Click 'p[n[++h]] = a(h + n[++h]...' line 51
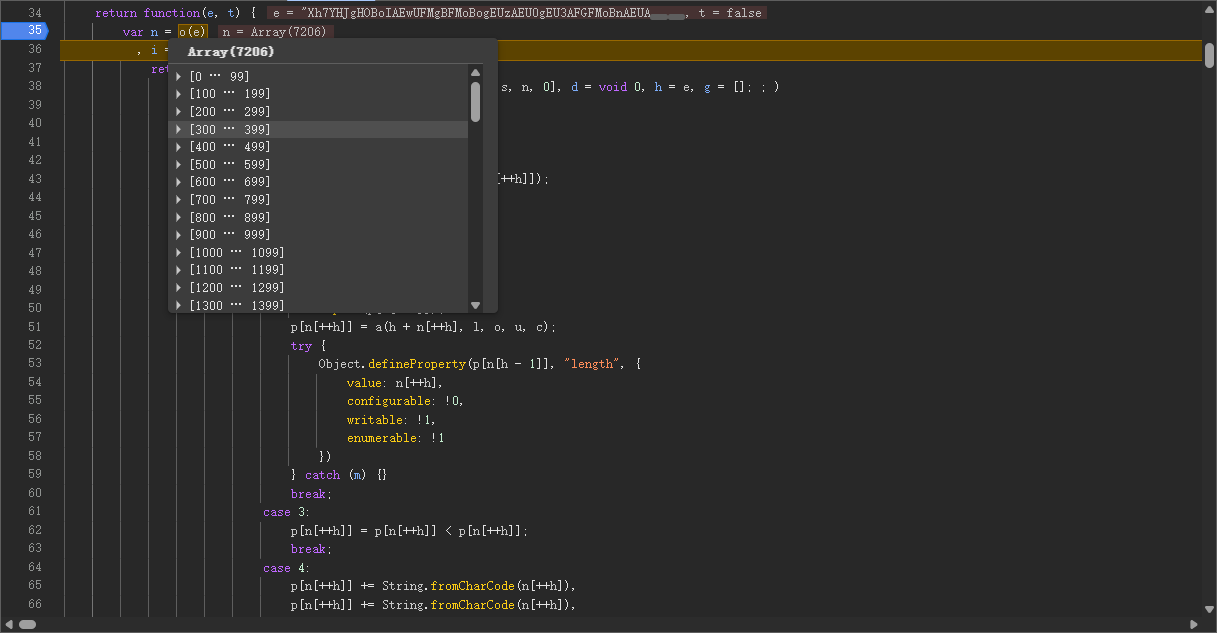 pyautogui.click(x=423, y=327)
